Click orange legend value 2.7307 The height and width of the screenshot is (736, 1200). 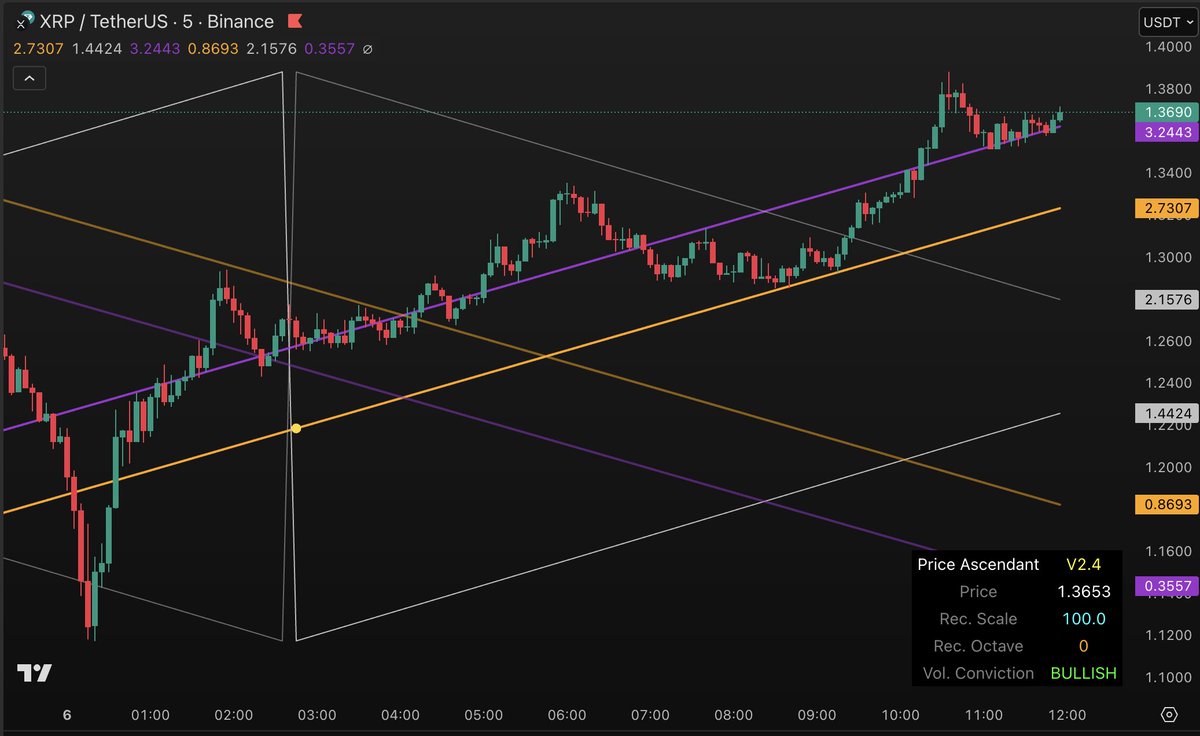tap(36, 48)
